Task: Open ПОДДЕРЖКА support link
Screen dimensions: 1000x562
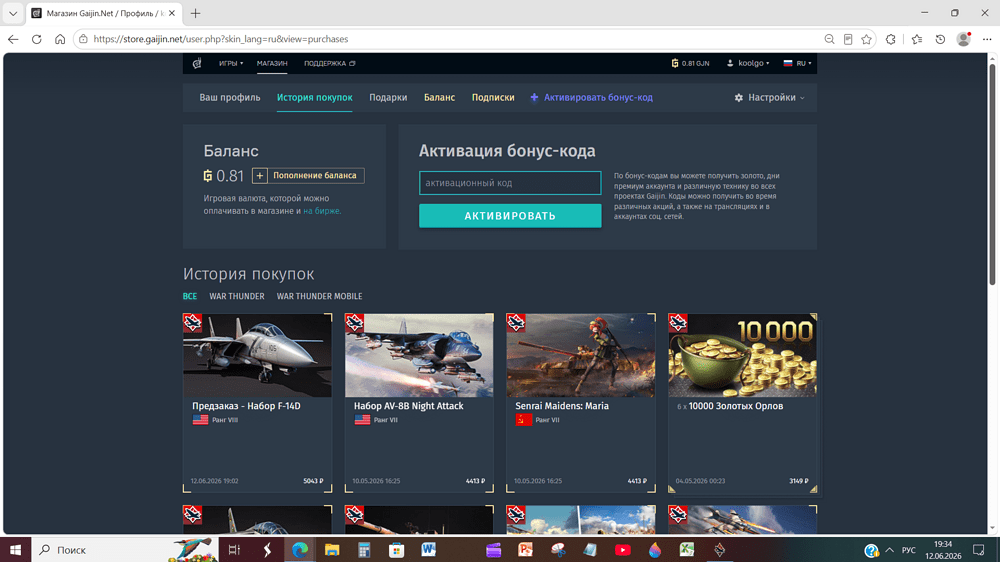Action: 330,63
